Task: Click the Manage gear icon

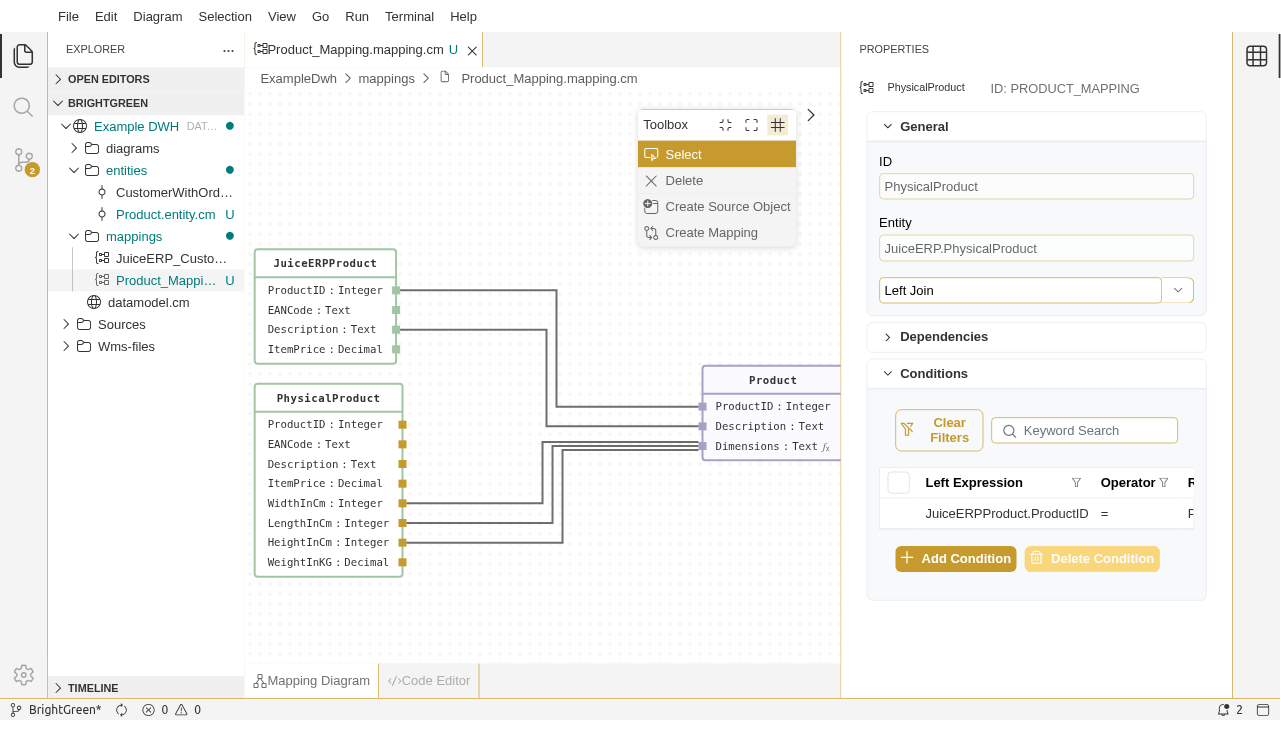Action: click(23, 675)
